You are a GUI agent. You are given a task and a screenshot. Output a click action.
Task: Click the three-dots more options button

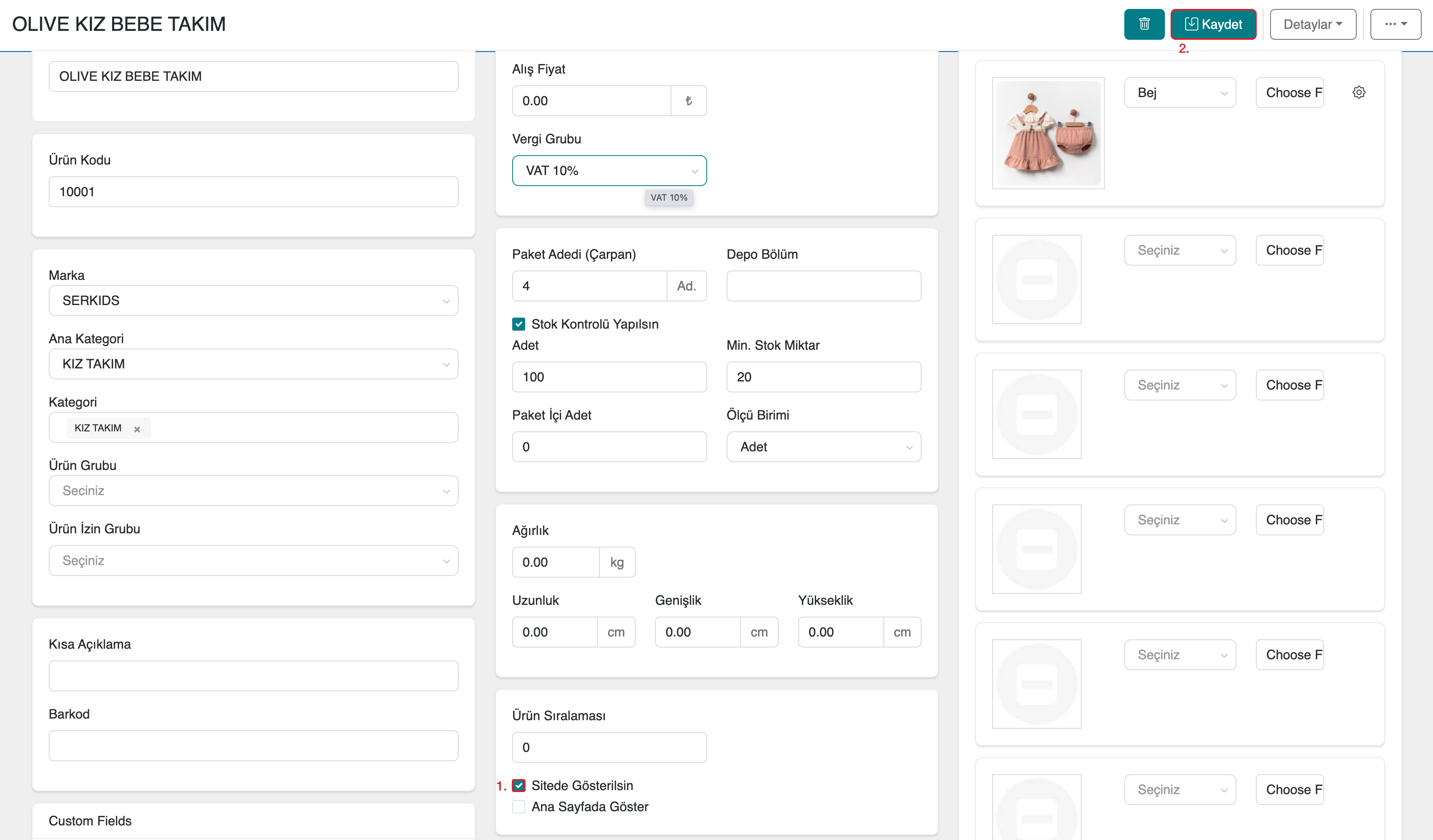click(1395, 24)
